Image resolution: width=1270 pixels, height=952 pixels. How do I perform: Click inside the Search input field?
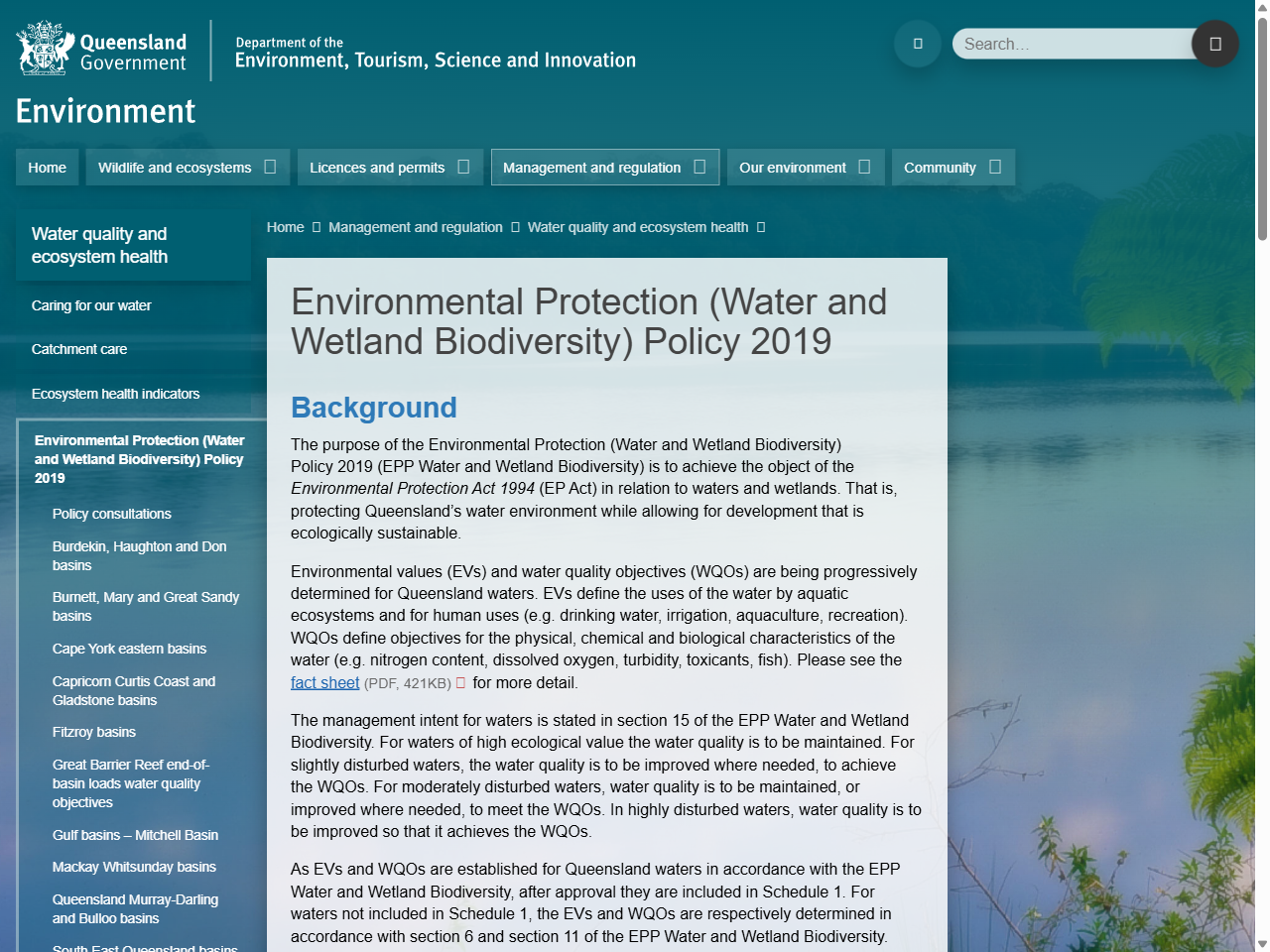point(1072,44)
